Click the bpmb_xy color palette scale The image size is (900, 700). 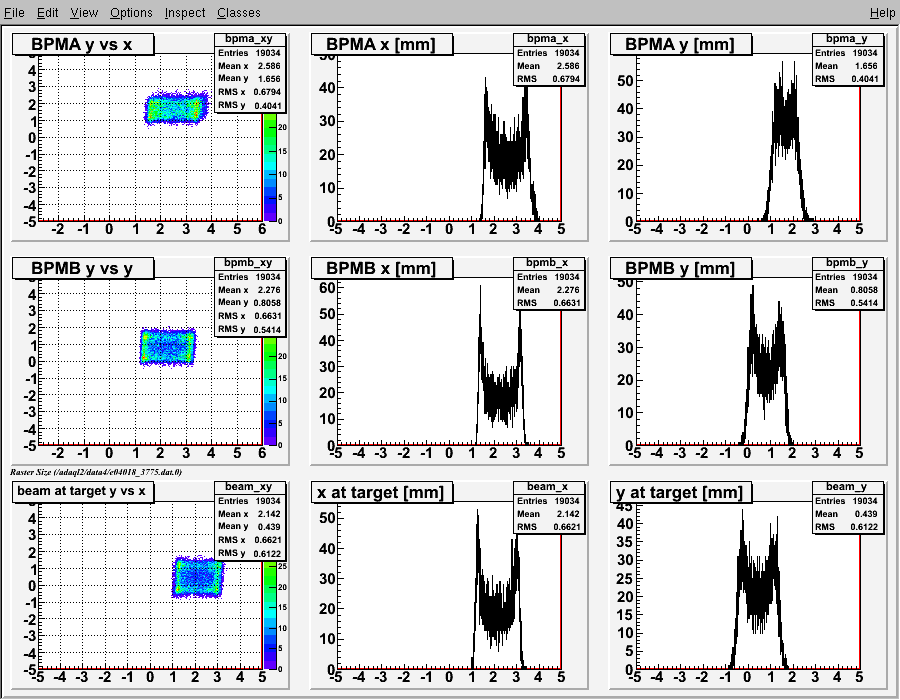270,391
